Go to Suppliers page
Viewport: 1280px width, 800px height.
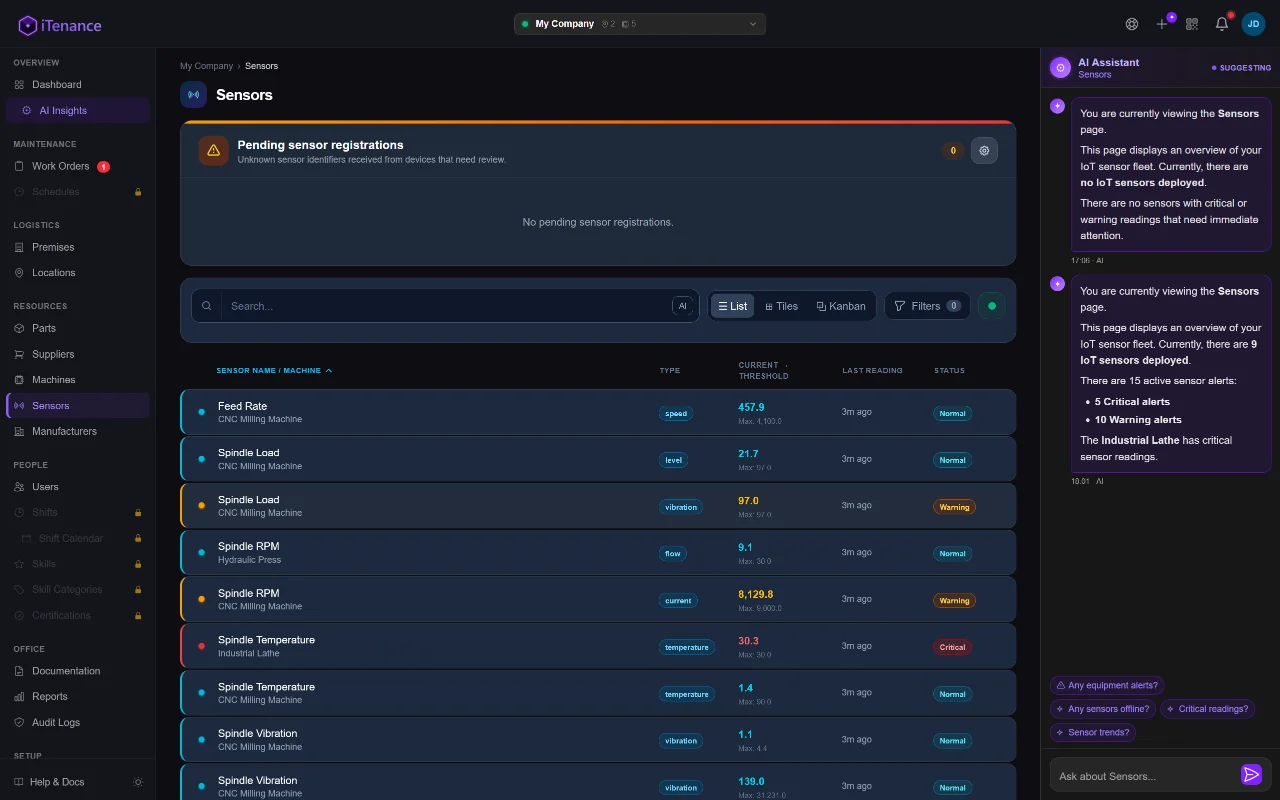78,354
